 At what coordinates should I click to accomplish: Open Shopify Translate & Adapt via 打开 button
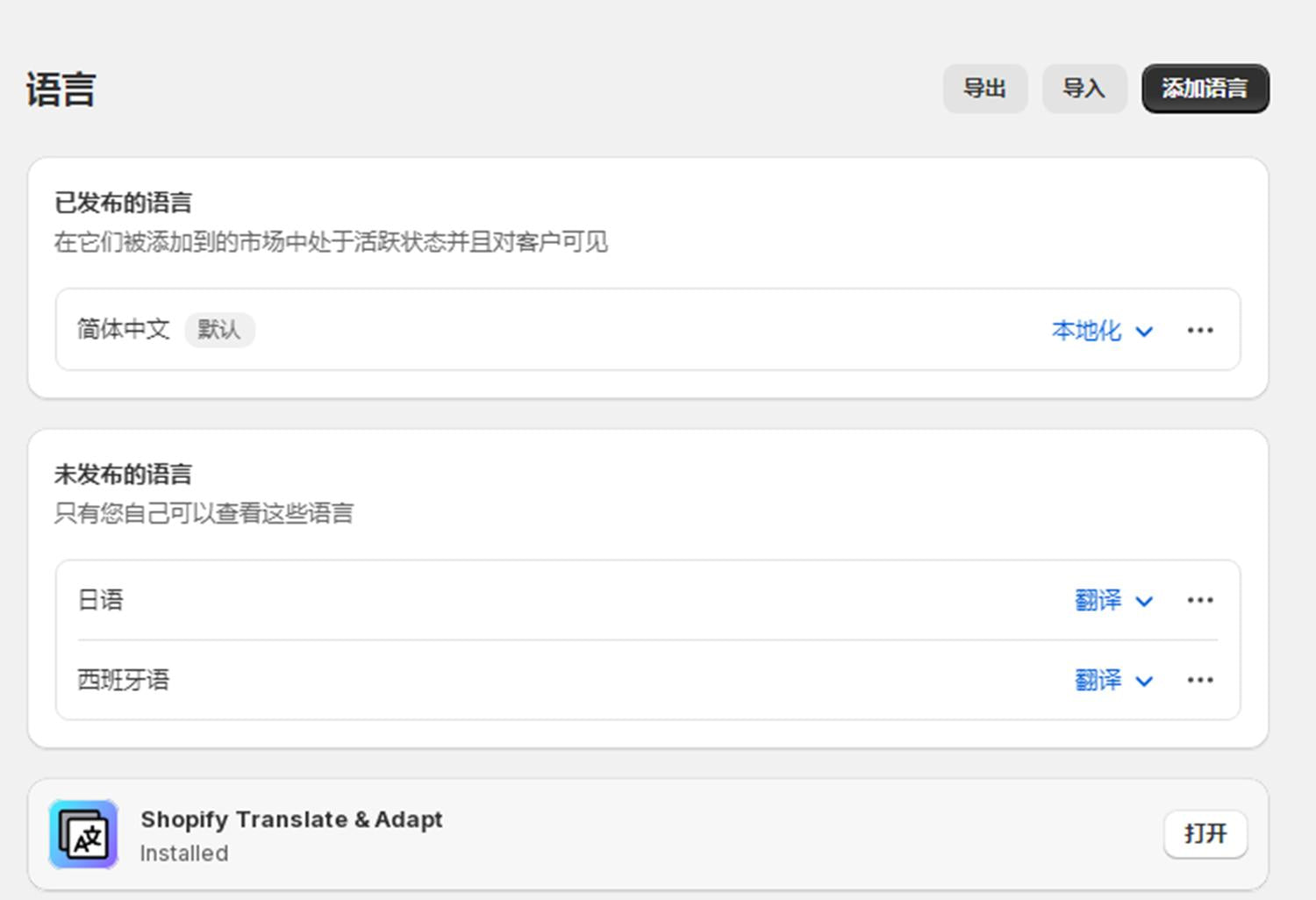[x=1205, y=834]
